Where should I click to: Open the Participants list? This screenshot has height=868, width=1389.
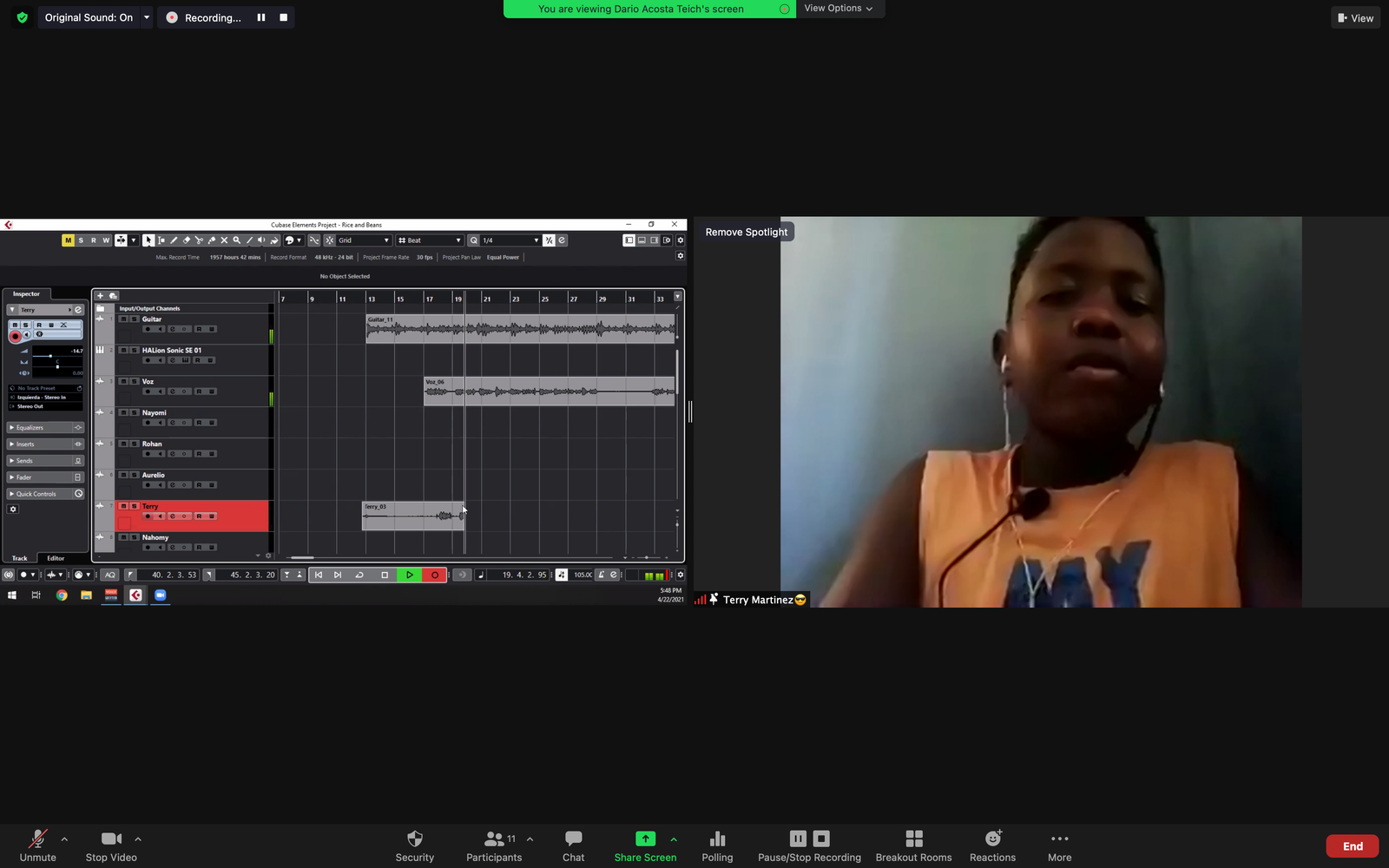click(494, 845)
